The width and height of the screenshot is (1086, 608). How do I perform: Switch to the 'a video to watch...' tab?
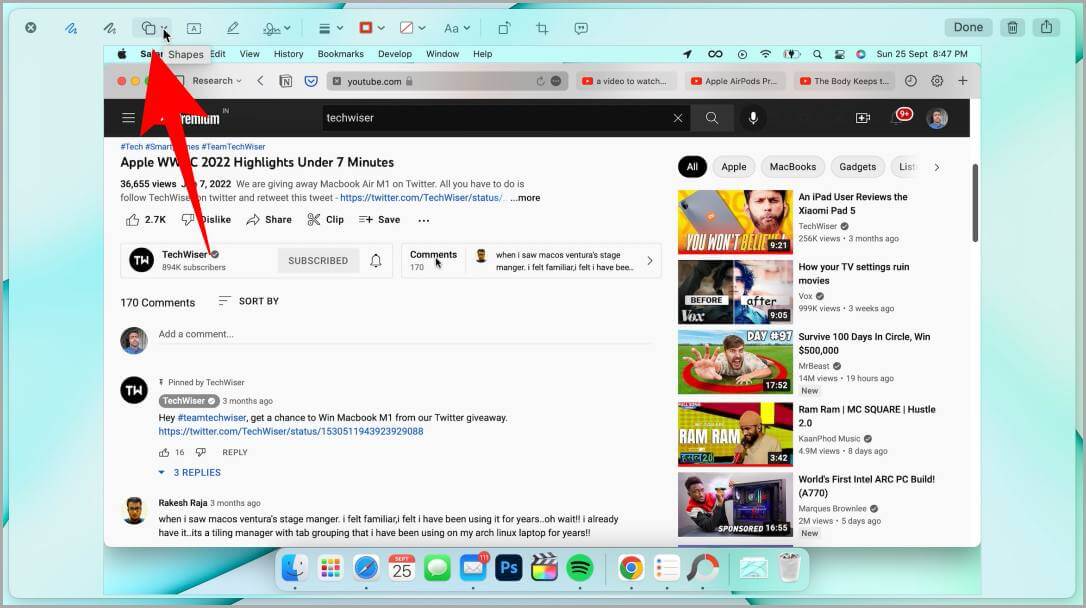coord(626,81)
